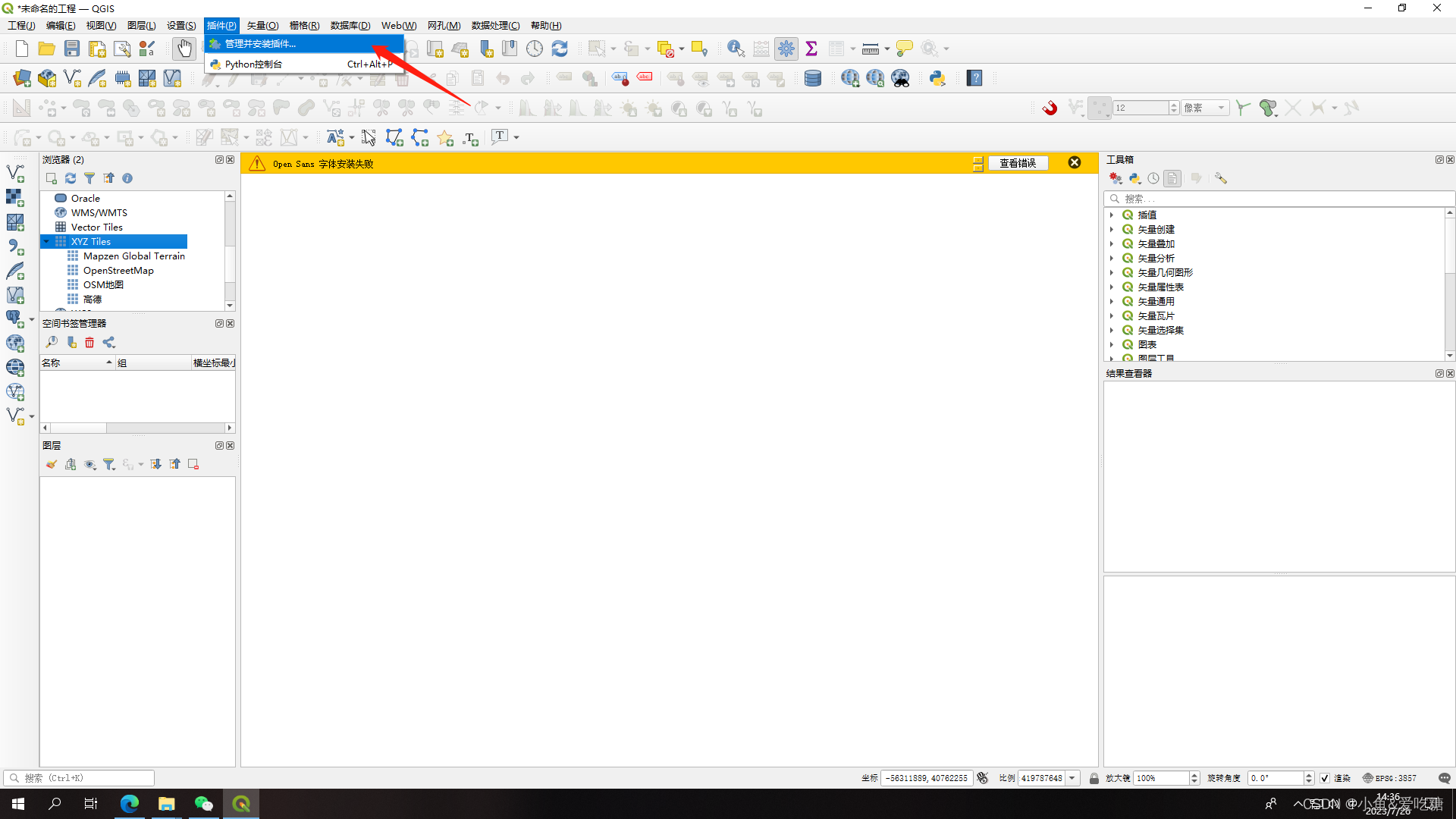The height and width of the screenshot is (819, 1456).
Task: Save the project with the floppy disk icon
Action: (x=72, y=49)
